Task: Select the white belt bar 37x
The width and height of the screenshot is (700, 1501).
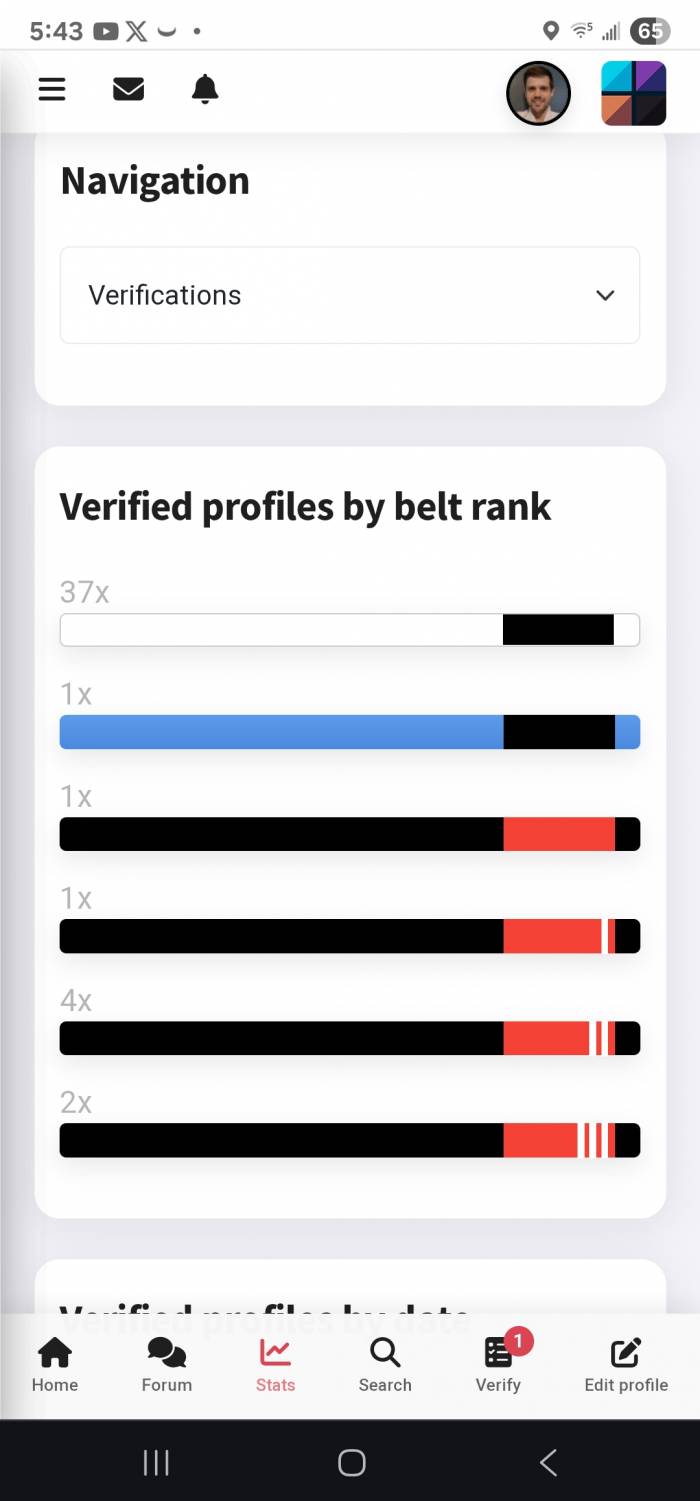Action: coord(350,630)
